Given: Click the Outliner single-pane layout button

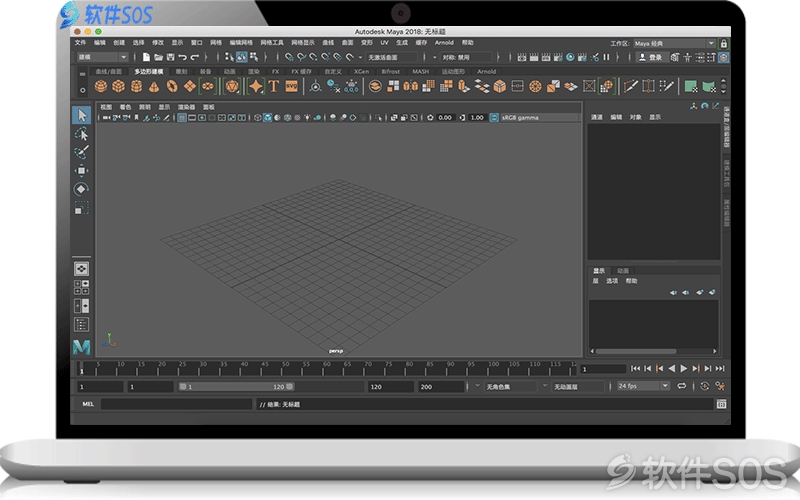Looking at the screenshot, I should point(82,324).
